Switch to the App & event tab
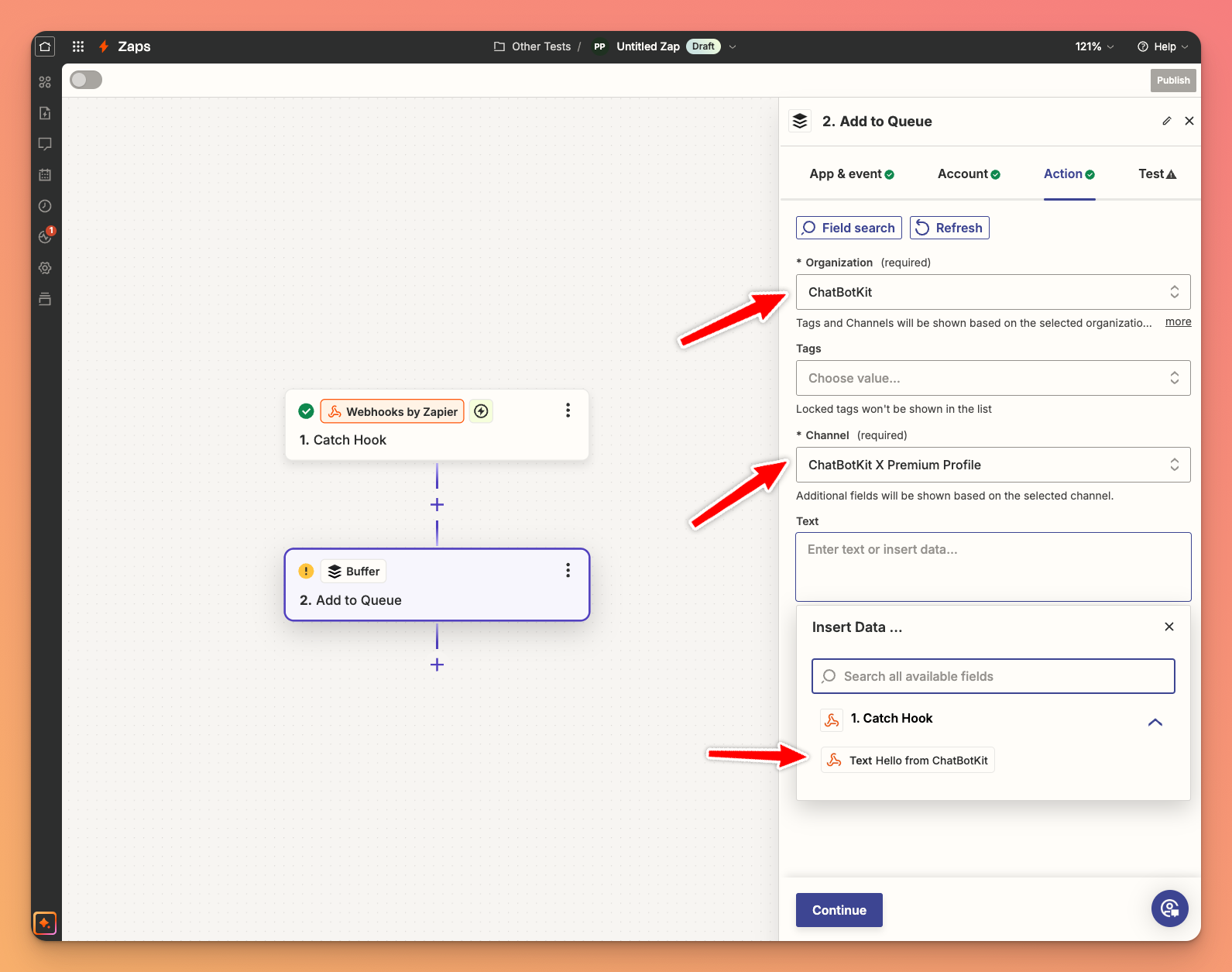1232x972 pixels. pos(851,174)
